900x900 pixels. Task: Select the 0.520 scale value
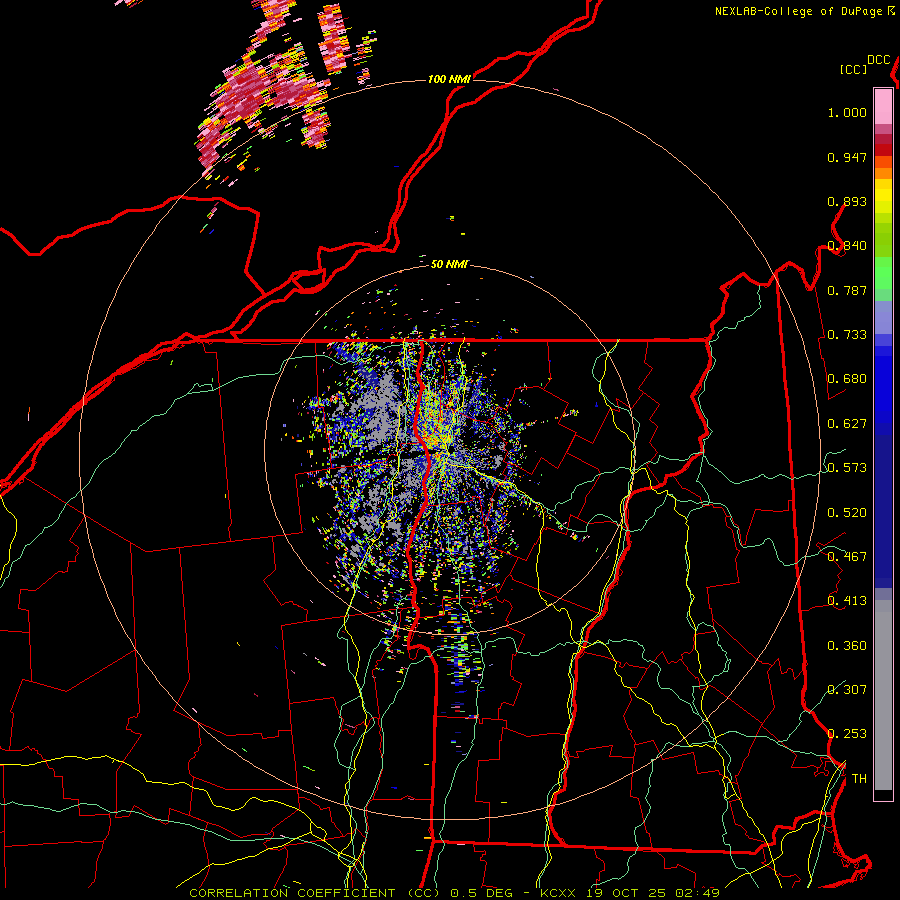(847, 513)
